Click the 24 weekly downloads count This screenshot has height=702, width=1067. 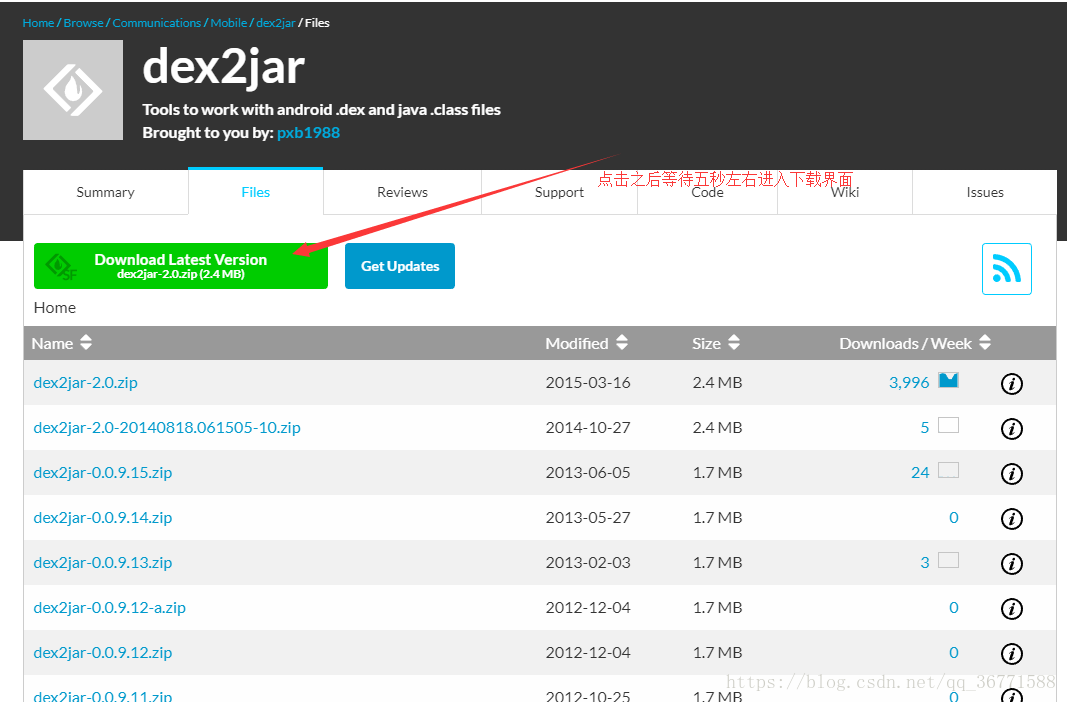(920, 472)
